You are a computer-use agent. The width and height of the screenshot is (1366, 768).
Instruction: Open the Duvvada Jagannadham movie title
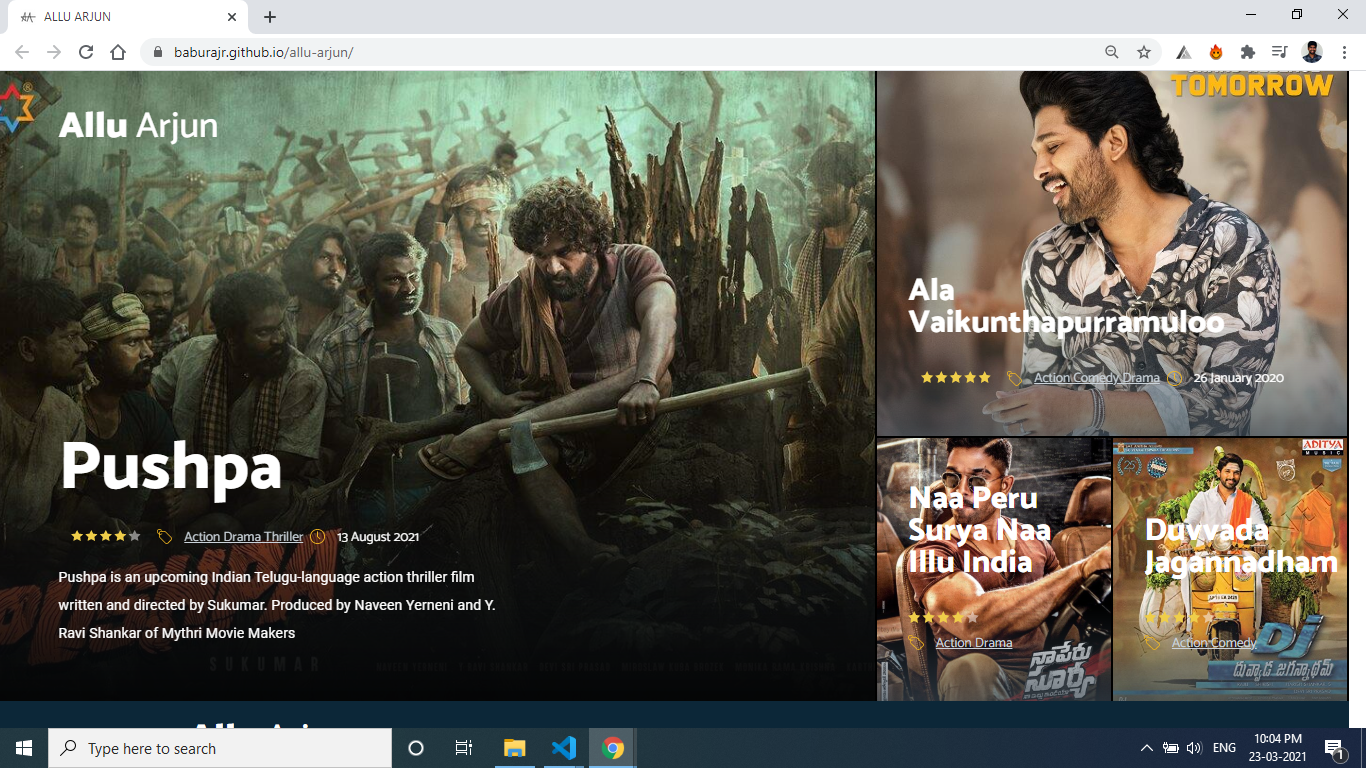click(1241, 546)
